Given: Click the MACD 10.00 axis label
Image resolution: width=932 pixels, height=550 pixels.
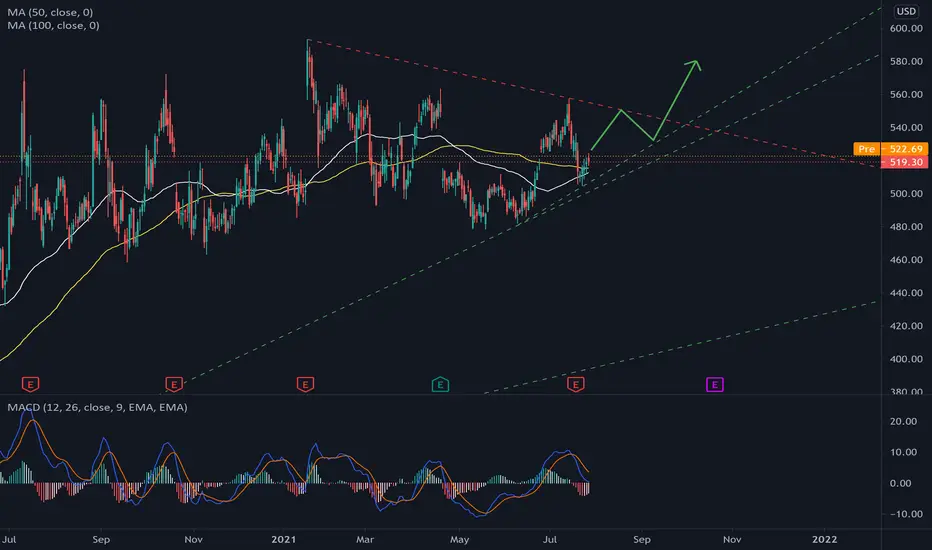Looking at the screenshot, I should tap(903, 452).
